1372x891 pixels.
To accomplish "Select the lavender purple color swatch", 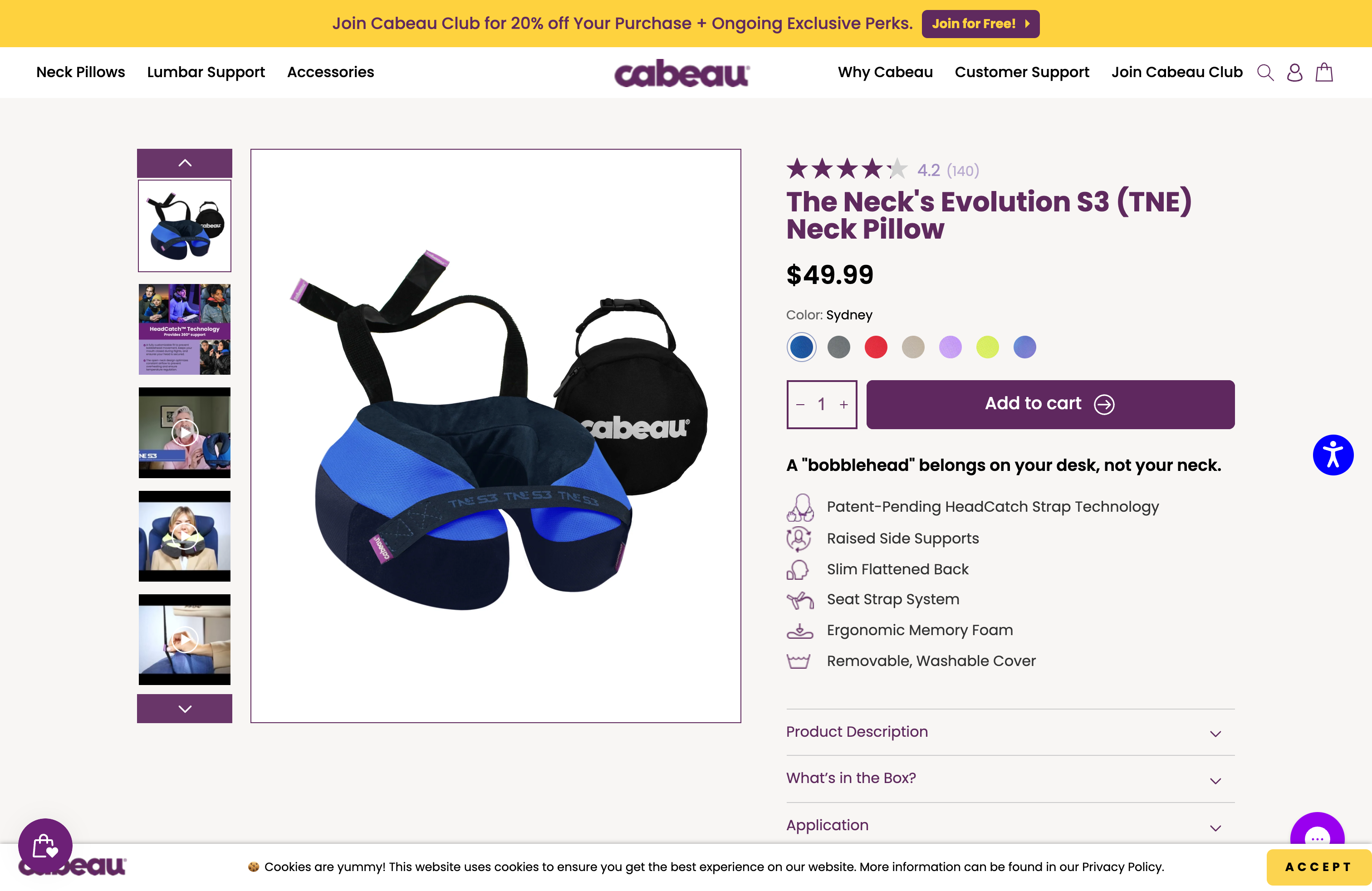I will point(950,348).
